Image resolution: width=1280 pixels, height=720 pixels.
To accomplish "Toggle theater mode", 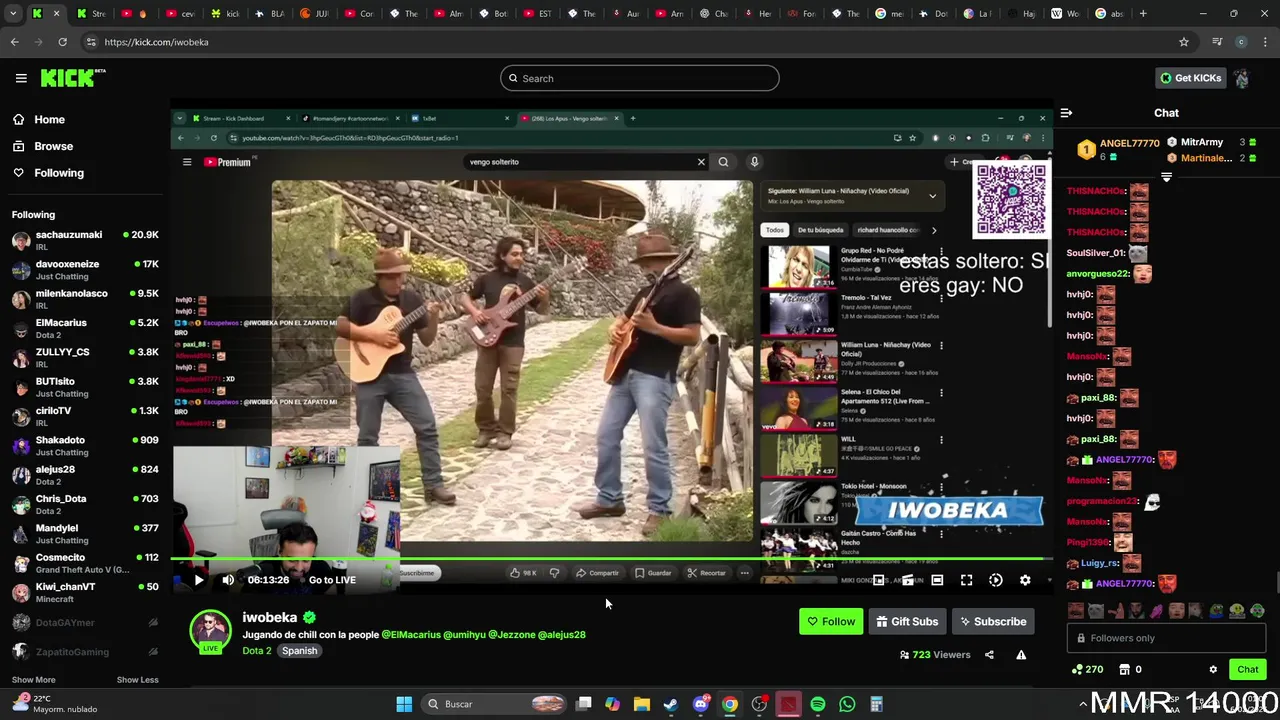I will pyautogui.click(x=937, y=580).
